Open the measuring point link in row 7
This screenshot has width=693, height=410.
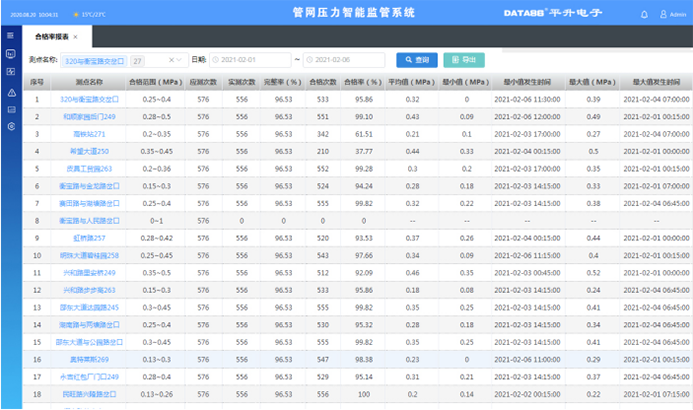tap(89, 203)
